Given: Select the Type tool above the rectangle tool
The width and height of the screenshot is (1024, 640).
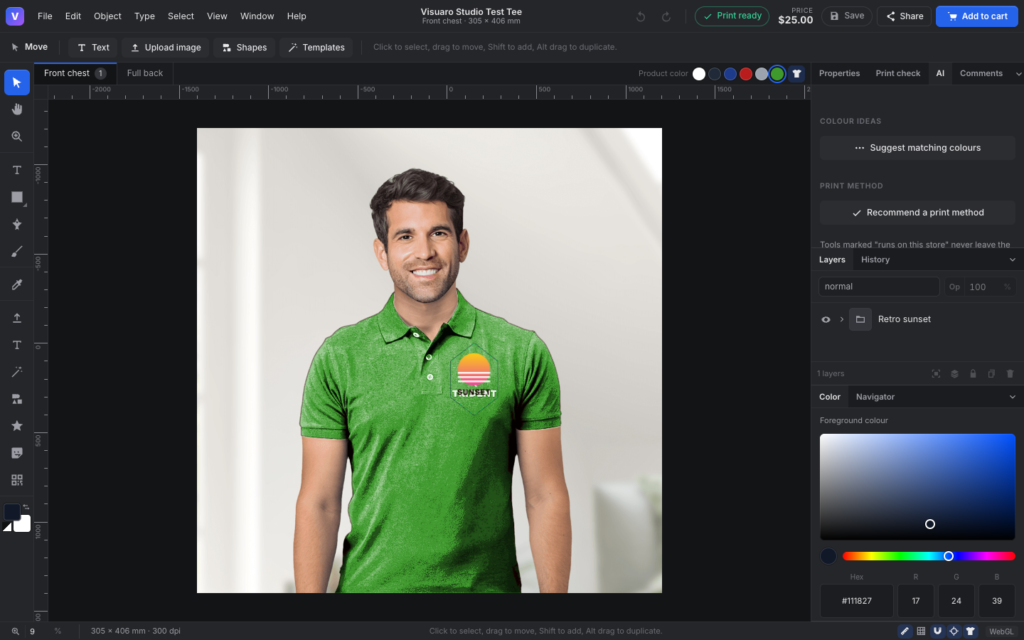Looking at the screenshot, I should tap(17, 170).
